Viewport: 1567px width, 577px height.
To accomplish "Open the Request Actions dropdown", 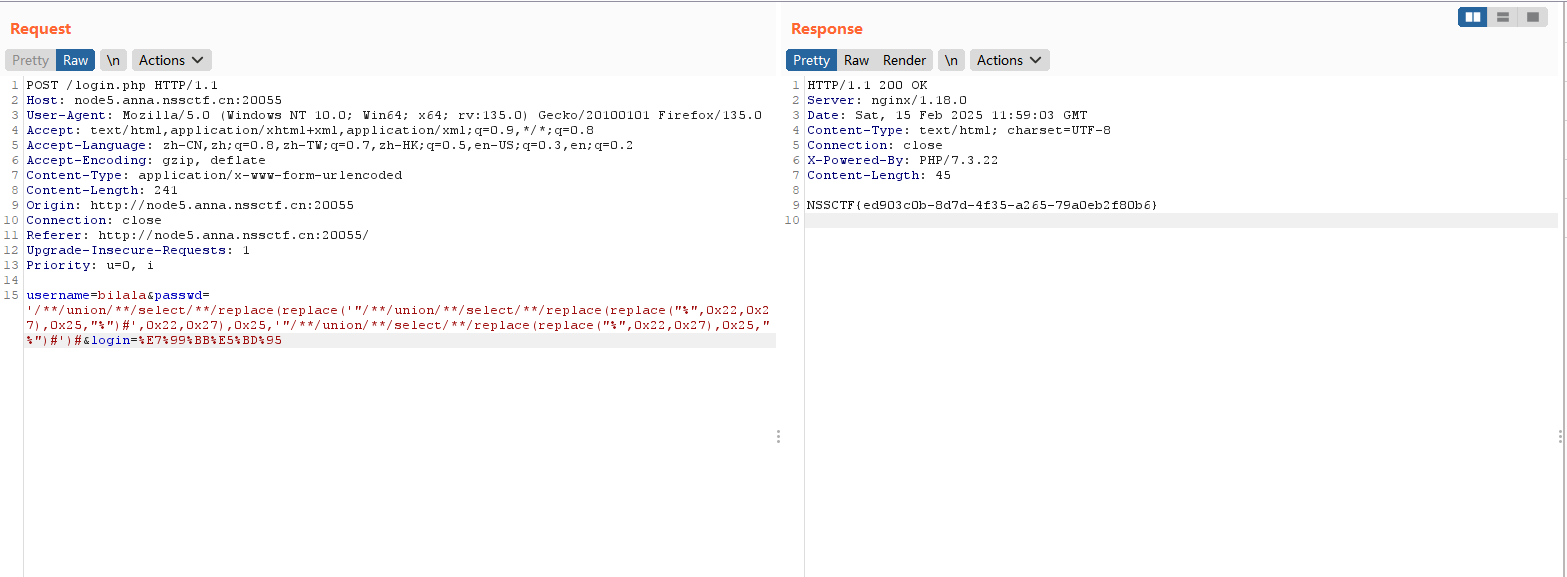I will pyautogui.click(x=172, y=60).
